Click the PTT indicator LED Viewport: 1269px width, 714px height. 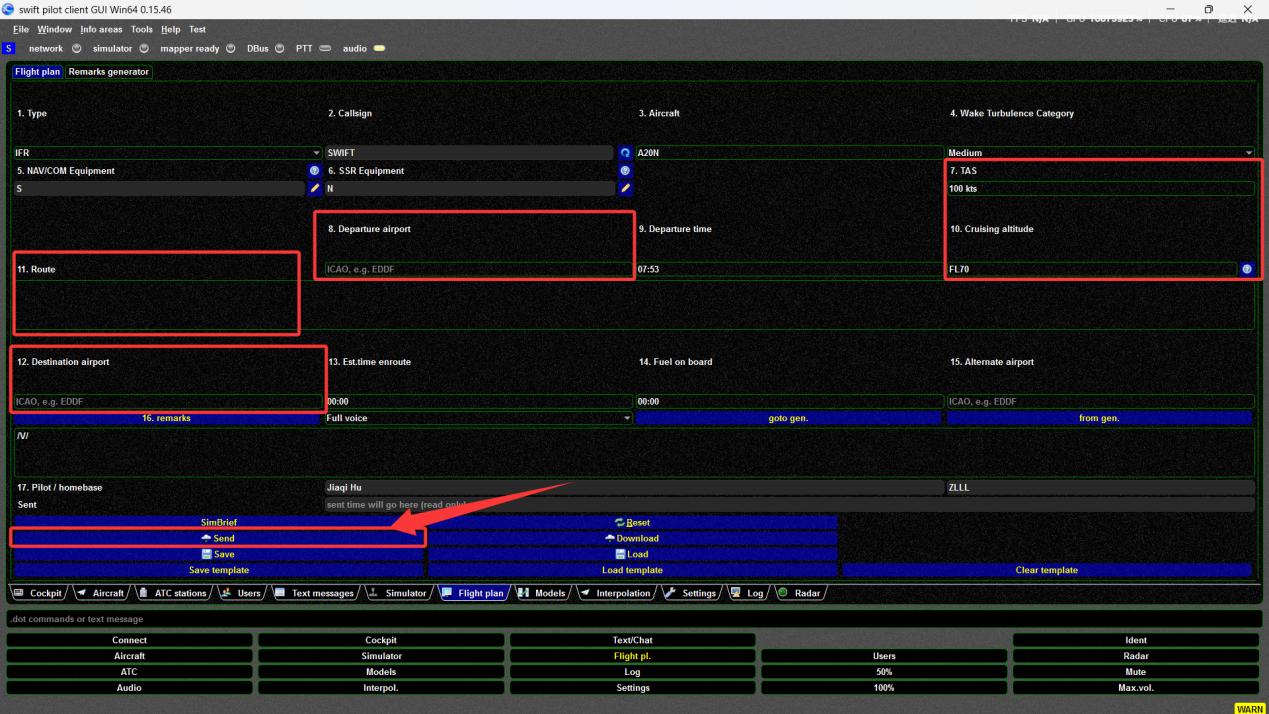[x=326, y=48]
